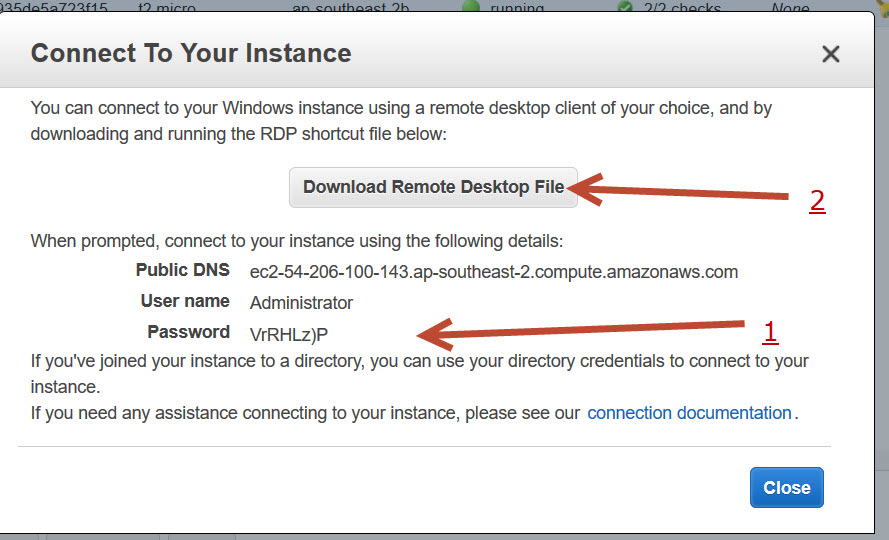Click the red annotation number 1
Screen dimensions: 889x540
click(769, 331)
